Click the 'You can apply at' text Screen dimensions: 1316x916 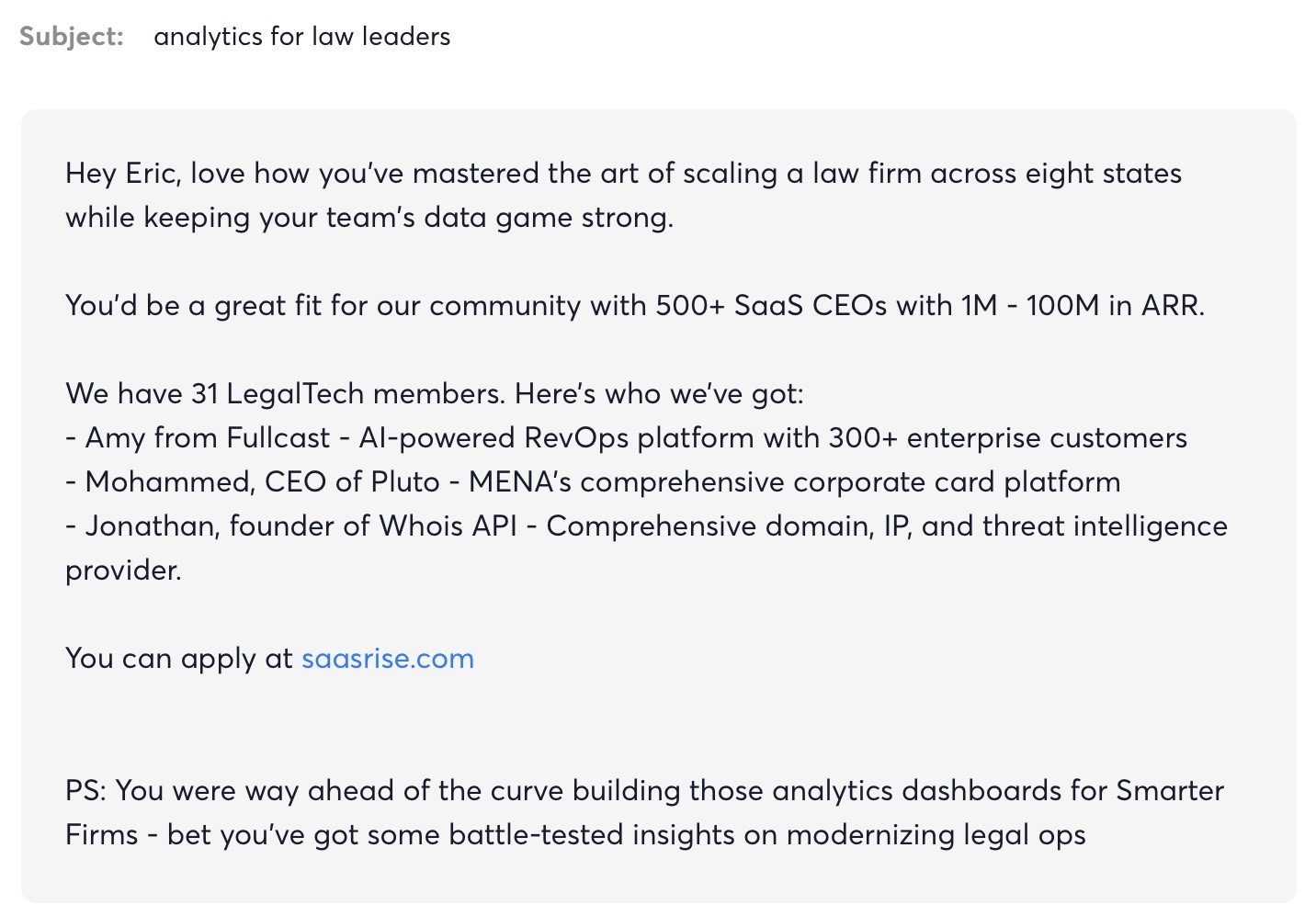tap(178, 659)
